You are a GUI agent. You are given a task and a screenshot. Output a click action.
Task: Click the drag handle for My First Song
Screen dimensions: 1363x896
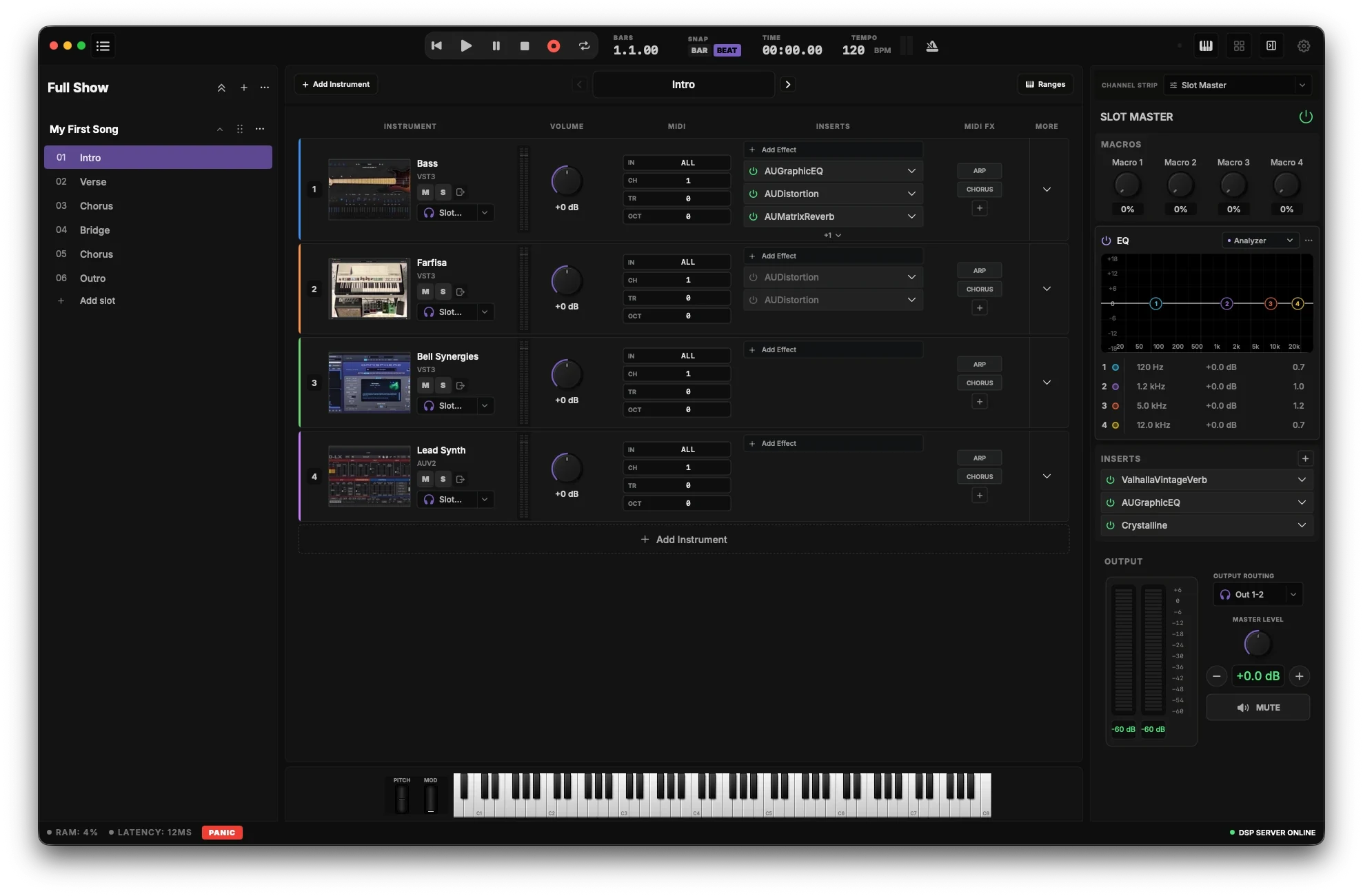pyautogui.click(x=240, y=129)
